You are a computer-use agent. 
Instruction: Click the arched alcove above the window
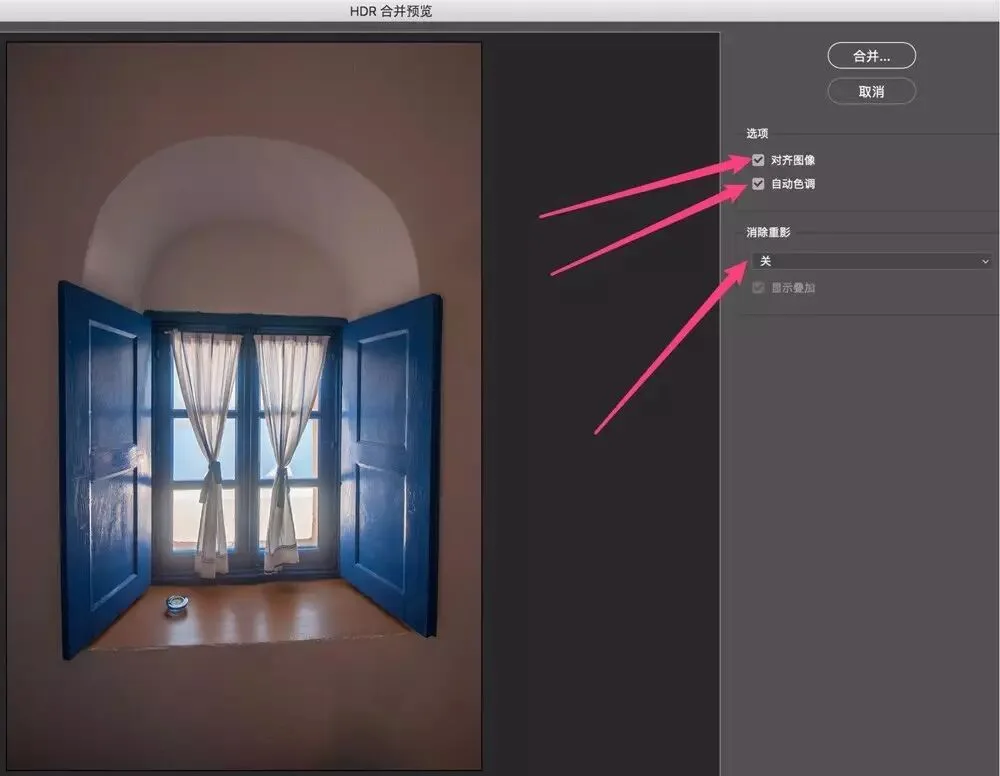pyautogui.click(x=250, y=223)
